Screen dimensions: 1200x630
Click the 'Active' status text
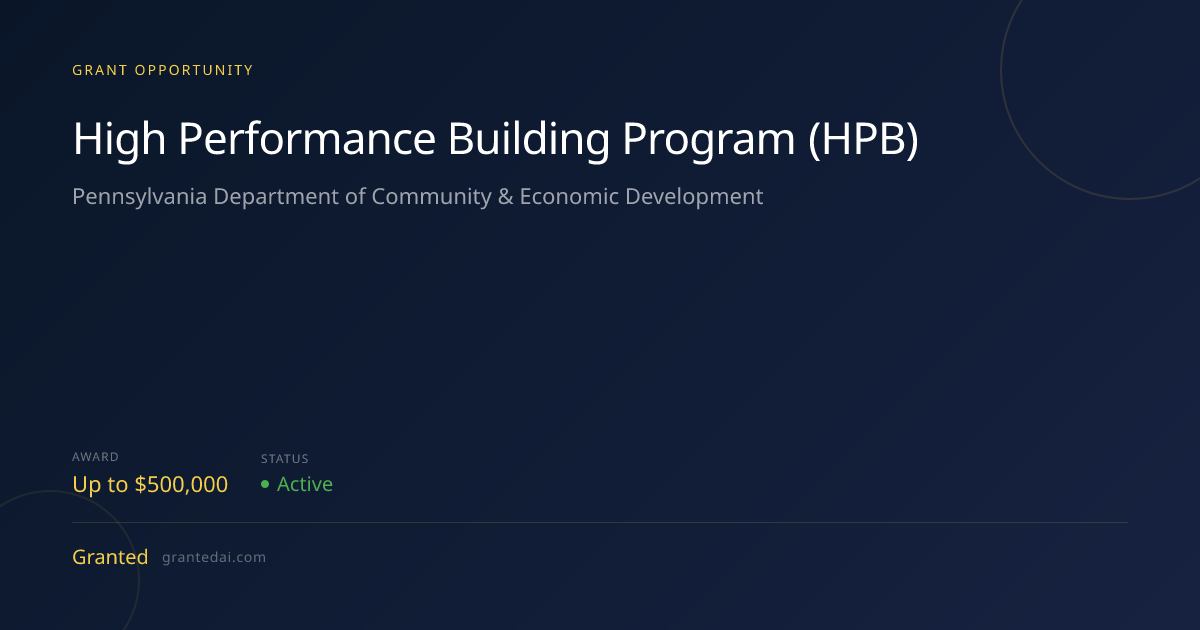[x=305, y=485]
